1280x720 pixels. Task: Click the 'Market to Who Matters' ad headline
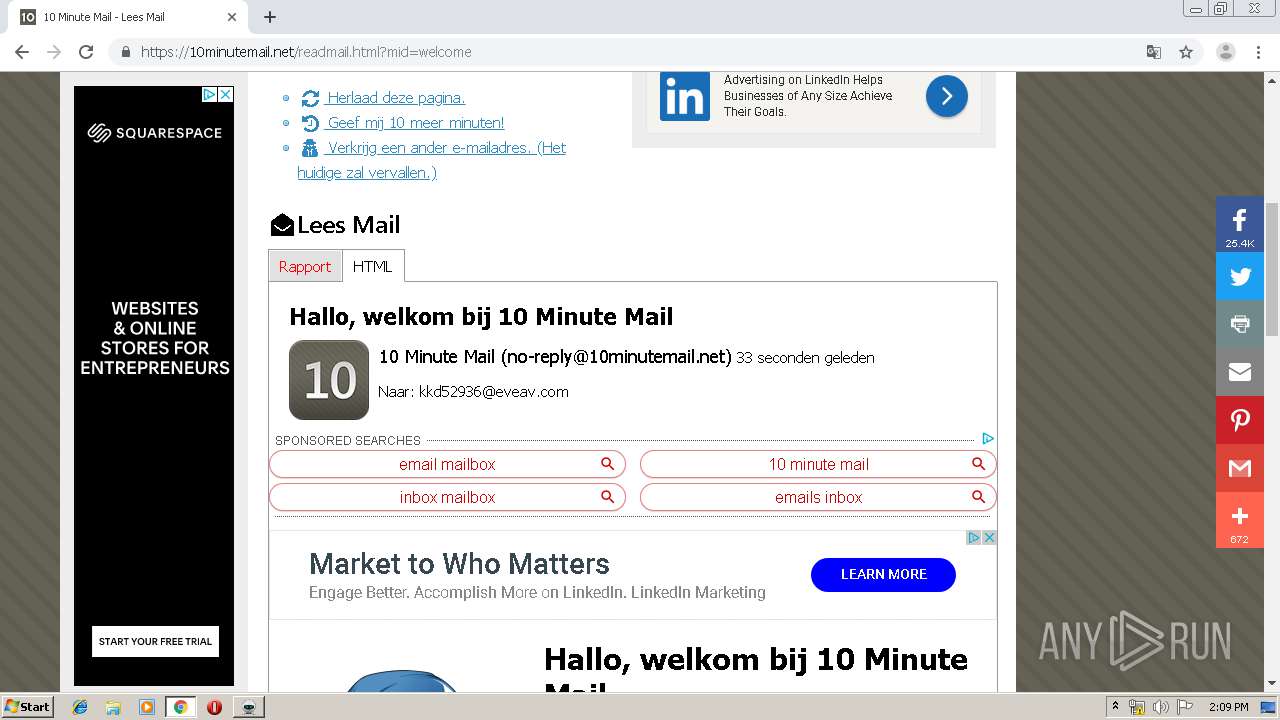coord(459,564)
